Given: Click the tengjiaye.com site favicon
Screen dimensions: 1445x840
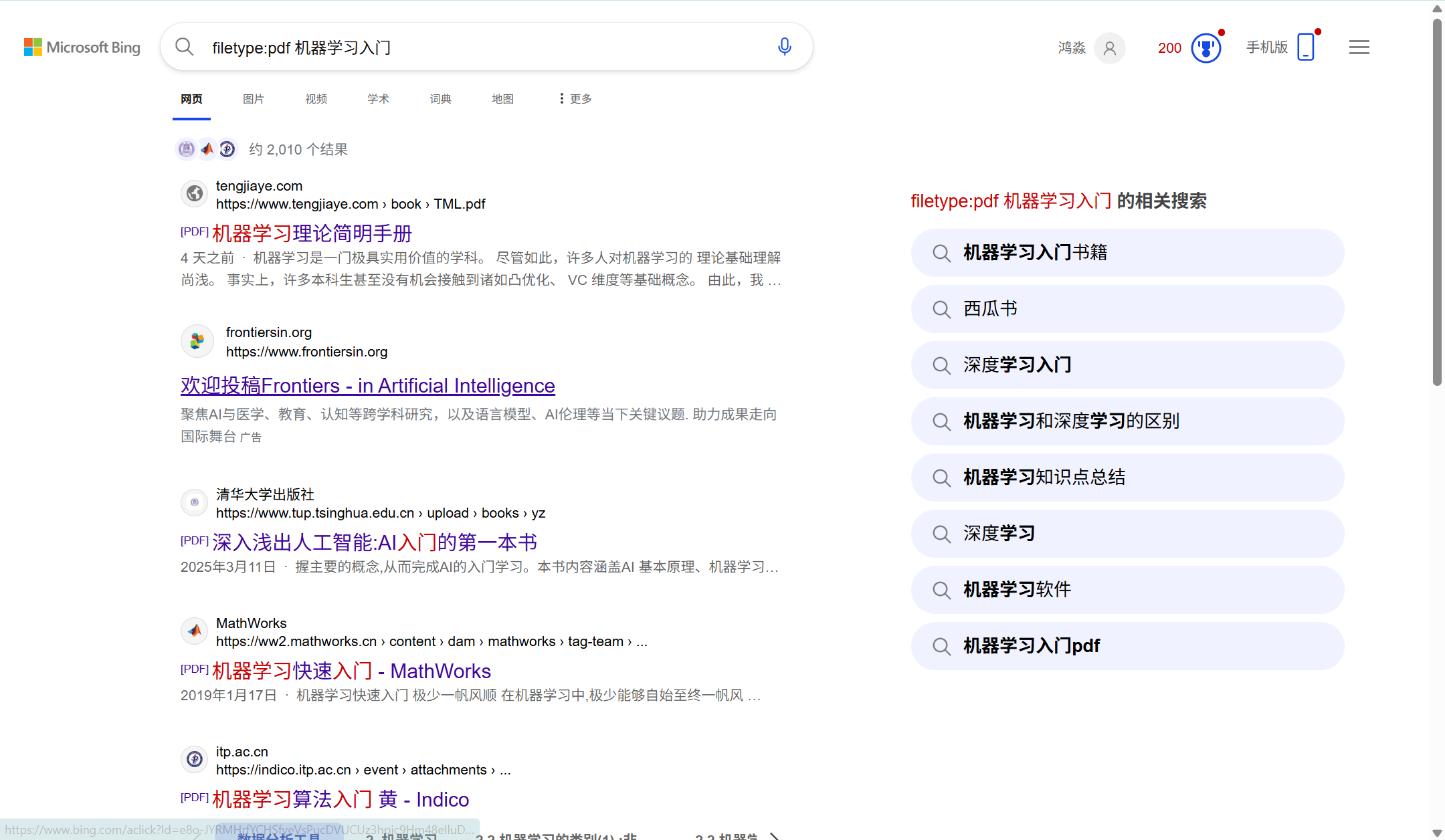Looking at the screenshot, I should tap(194, 193).
